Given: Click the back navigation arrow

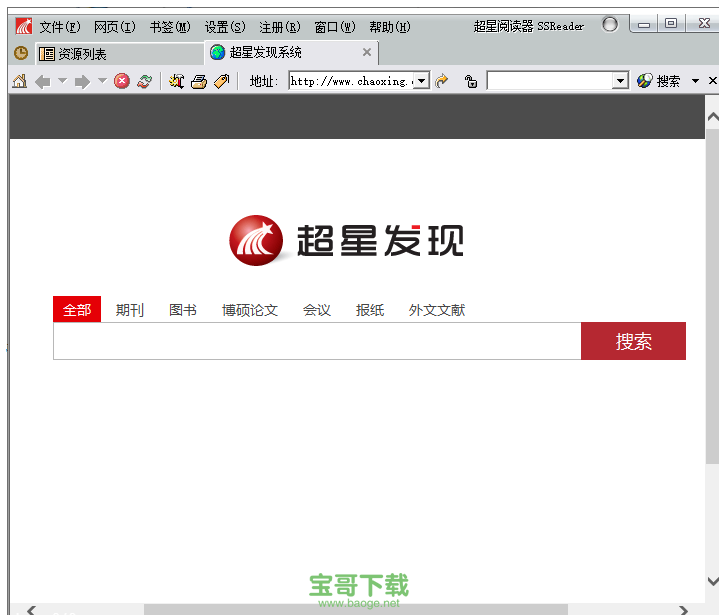Looking at the screenshot, I should [x=42, y=81].
